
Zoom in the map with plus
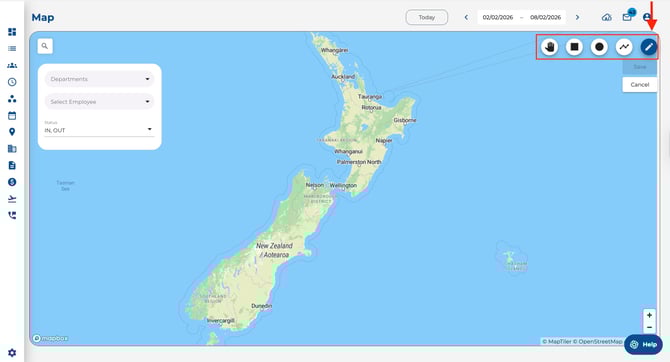649,315
